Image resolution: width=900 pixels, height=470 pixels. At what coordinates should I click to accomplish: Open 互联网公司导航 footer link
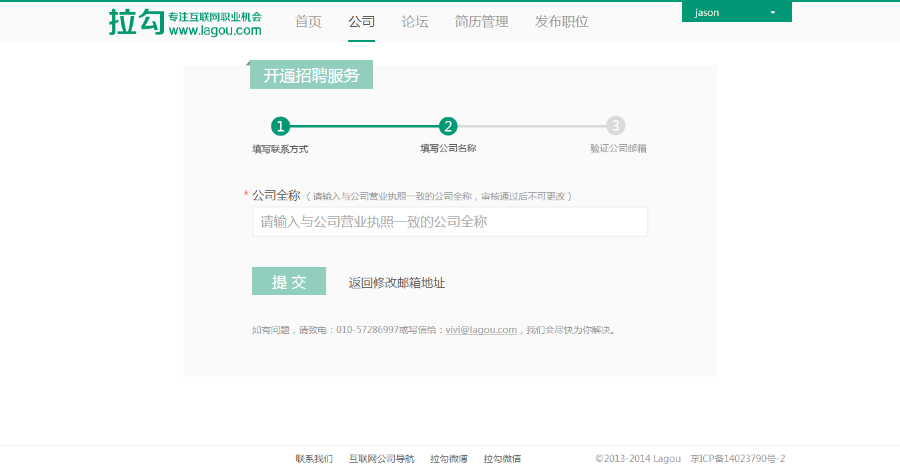click(x=382, y=459)
